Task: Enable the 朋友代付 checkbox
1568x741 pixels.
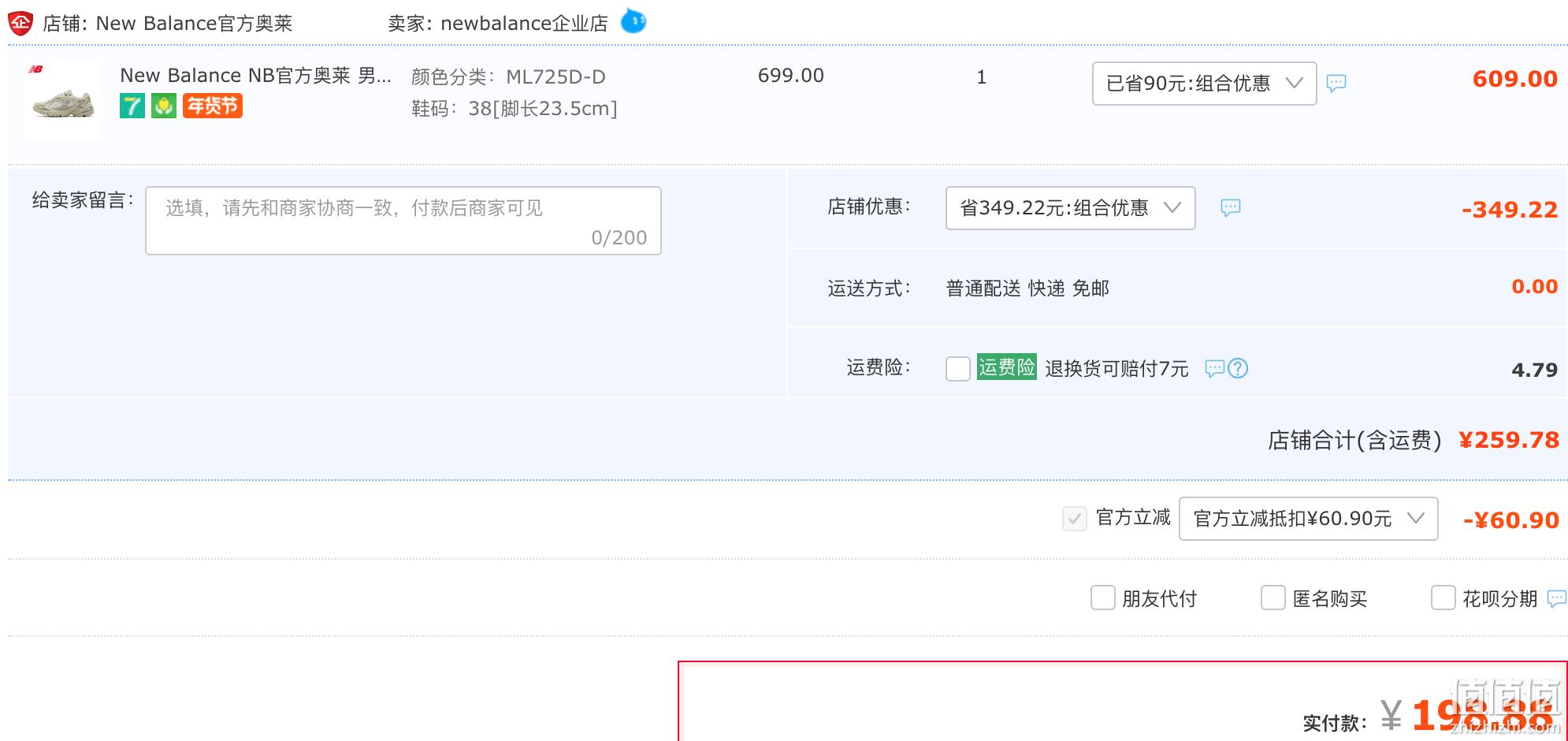Action: coord(1102,598)
